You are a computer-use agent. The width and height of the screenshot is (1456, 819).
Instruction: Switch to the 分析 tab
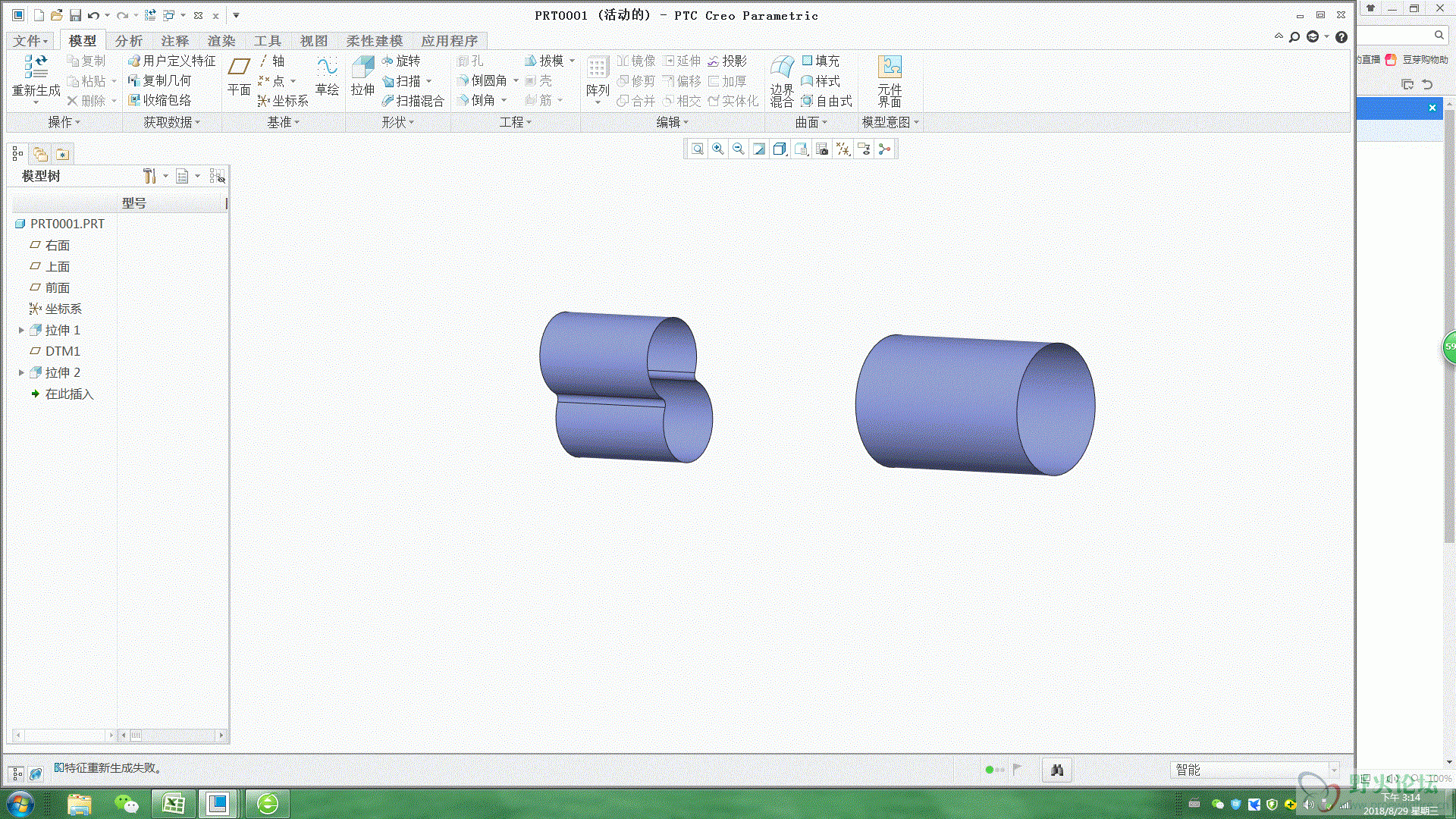(x=129, y=41)
